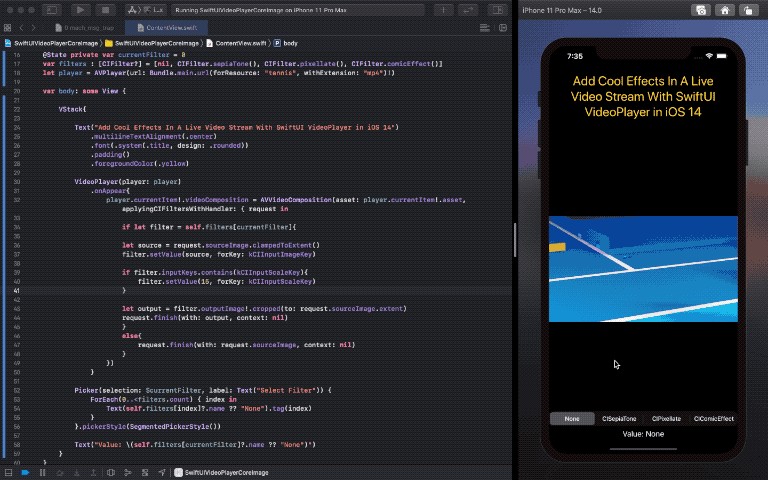
Task: Select the None filter segment
Action: (x=572, y=419)
